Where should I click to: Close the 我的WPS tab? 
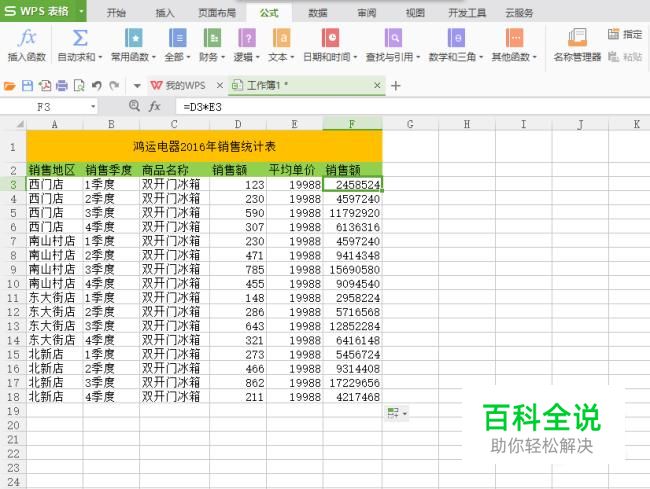pos(220,85)
